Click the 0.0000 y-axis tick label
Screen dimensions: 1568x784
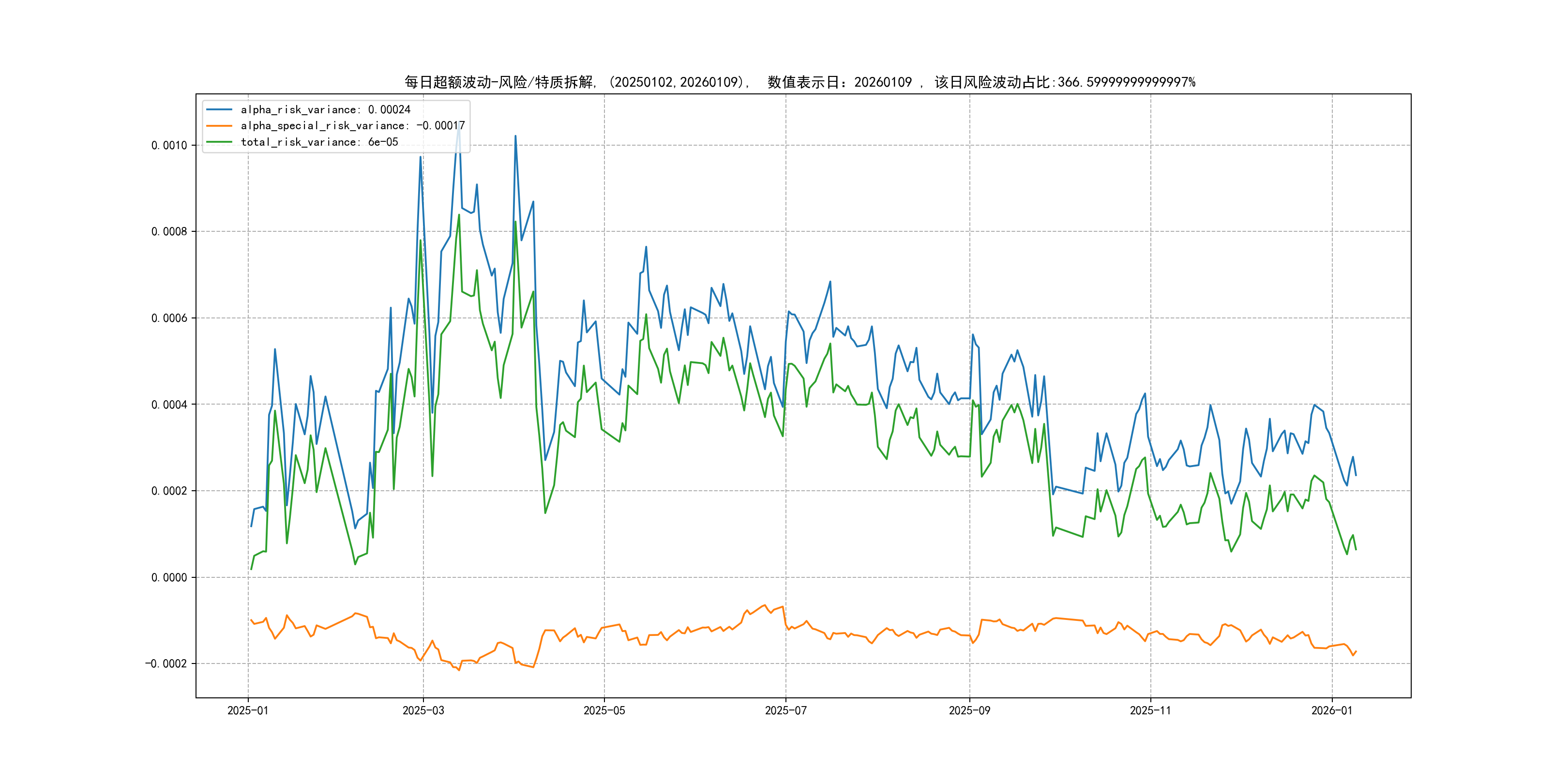(x=169, y=578)
